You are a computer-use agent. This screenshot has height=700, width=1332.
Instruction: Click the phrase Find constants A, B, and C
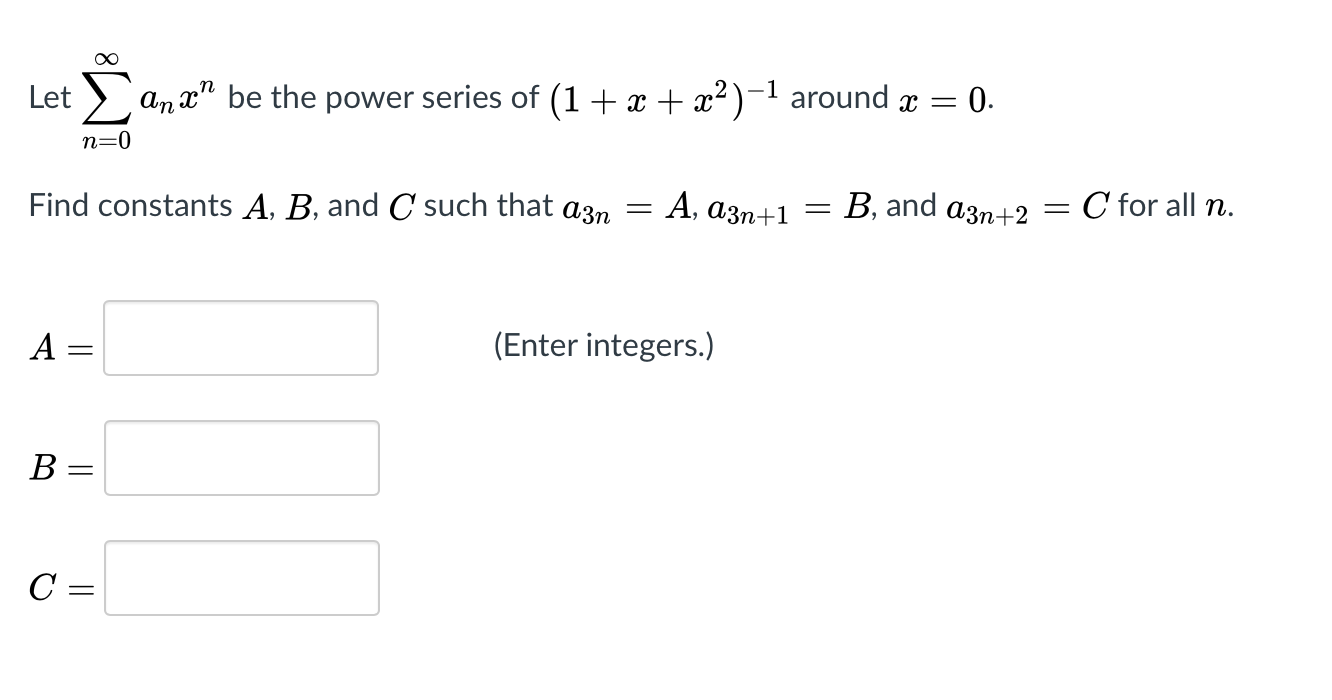pos(220,205)
